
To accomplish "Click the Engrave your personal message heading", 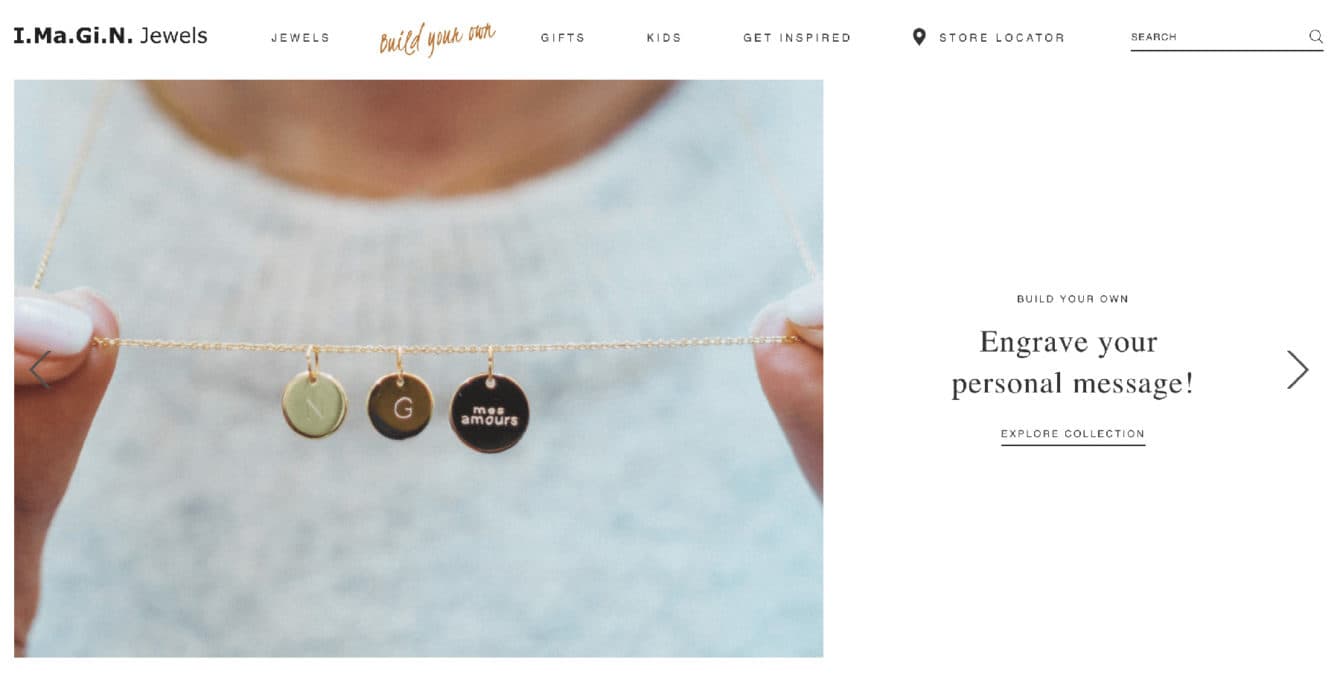I will pyautogui.click(x=1072, y=362).
